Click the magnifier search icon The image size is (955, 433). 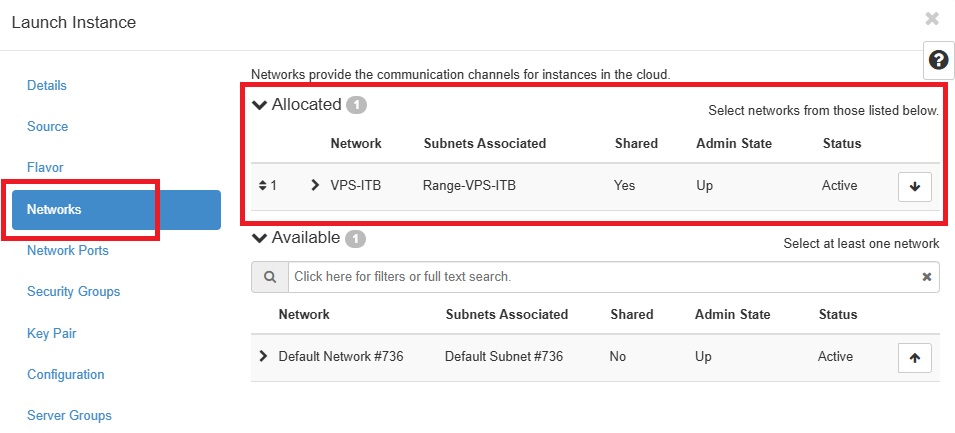coord(270,276)
